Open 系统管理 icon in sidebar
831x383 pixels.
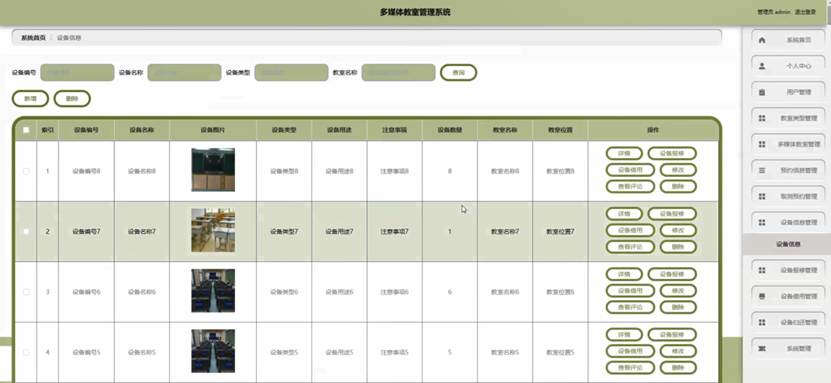[762, 349]
